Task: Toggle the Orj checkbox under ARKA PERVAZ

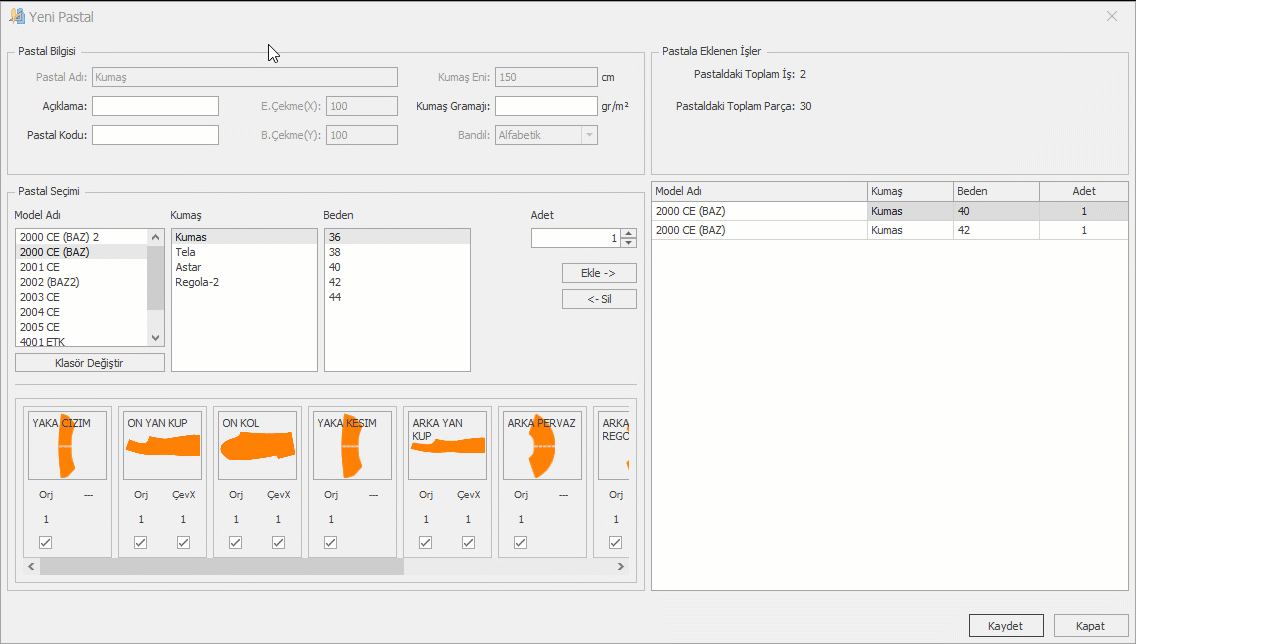Action: click(x=521, y=543)
